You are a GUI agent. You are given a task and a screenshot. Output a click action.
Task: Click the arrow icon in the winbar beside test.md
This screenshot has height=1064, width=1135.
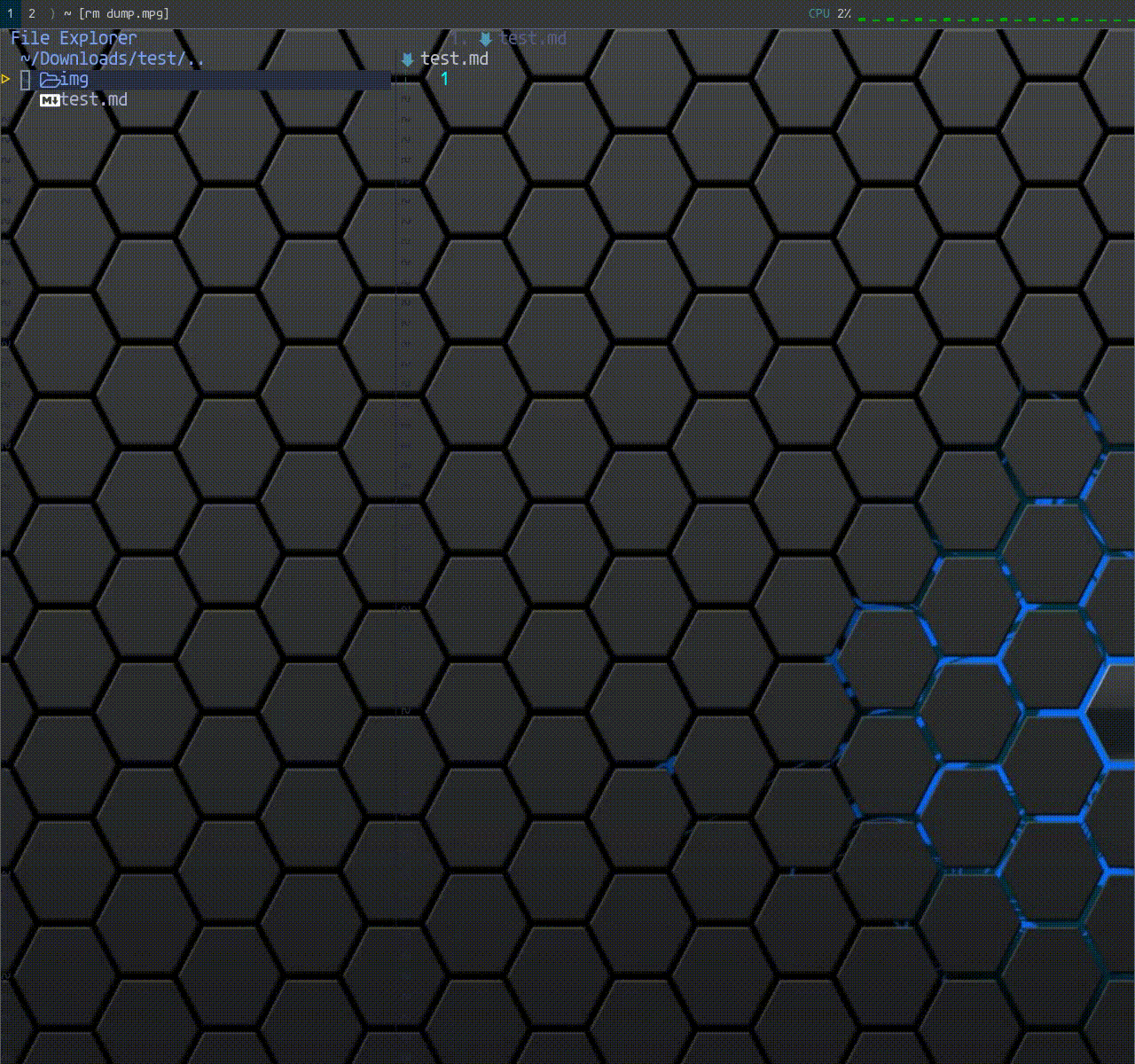pos(408,59)
